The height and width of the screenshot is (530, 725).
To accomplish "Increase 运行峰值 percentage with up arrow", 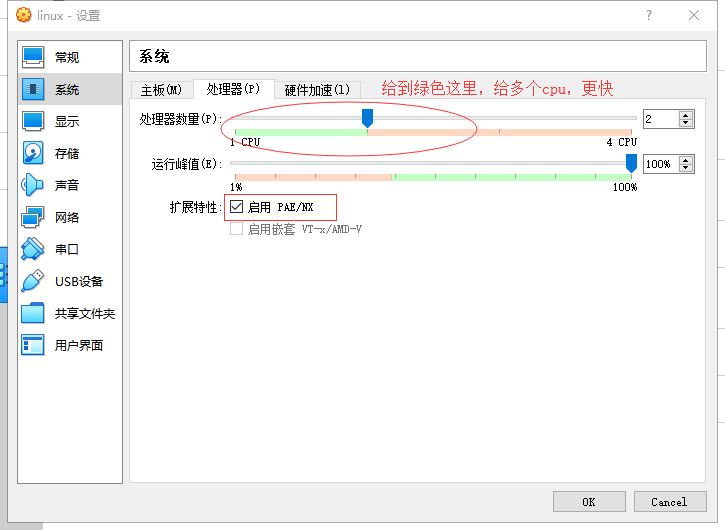I will 685,160.
